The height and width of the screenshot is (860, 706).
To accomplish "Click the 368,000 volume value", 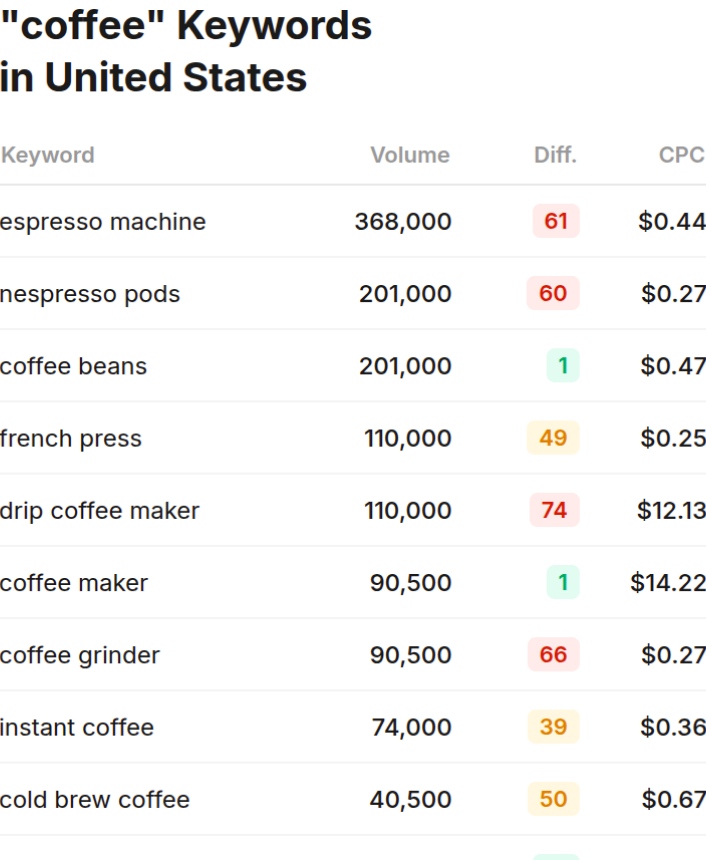I will tap(403, 221).
